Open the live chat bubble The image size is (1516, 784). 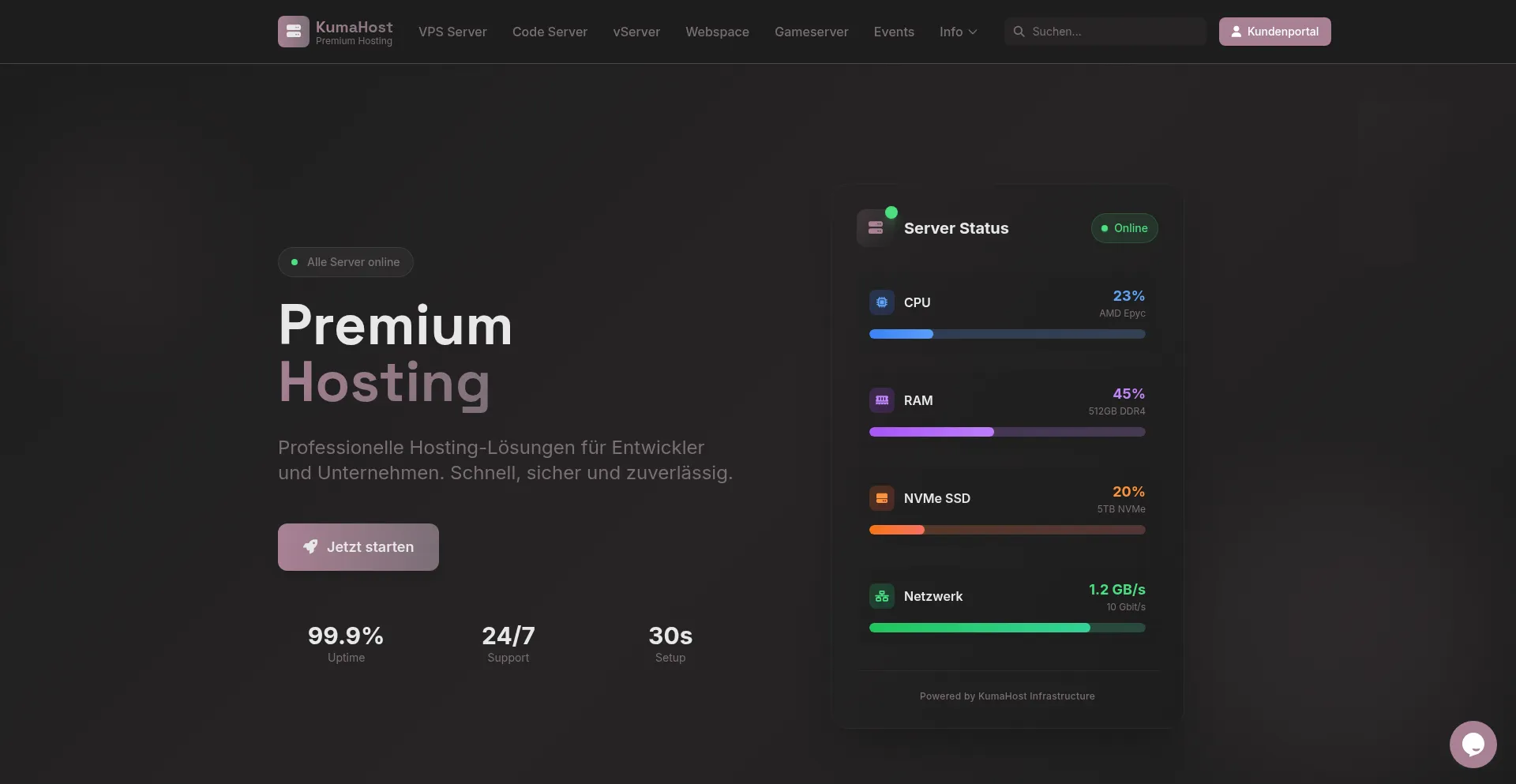click(1473, 744)
